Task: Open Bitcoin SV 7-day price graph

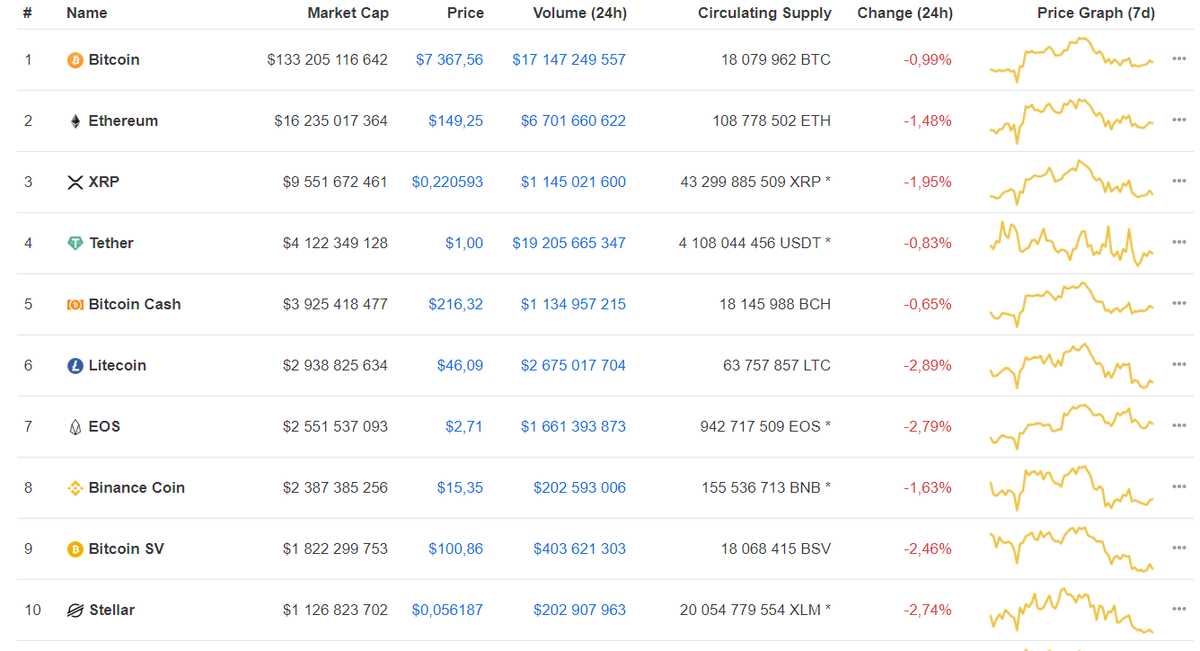Action: pyautogui.click(x=1071, y=549)
